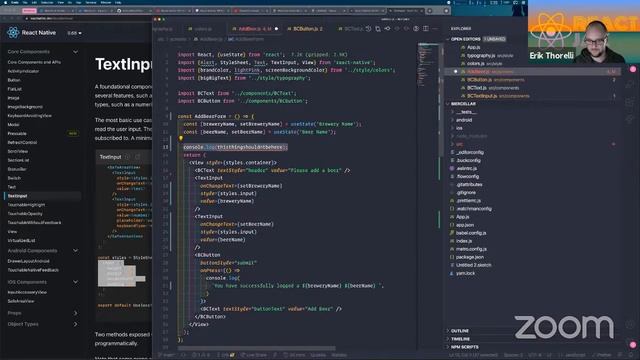The image size is (640, 360).
Task: Click the info icon beside TextInput example title
Action: [x=127, y=157]
